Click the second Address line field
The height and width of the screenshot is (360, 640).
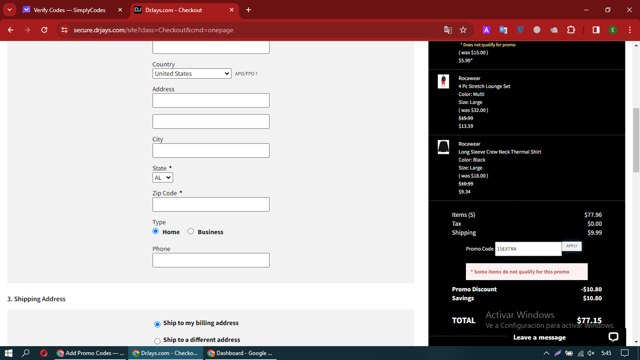click(x=211, y=121)
